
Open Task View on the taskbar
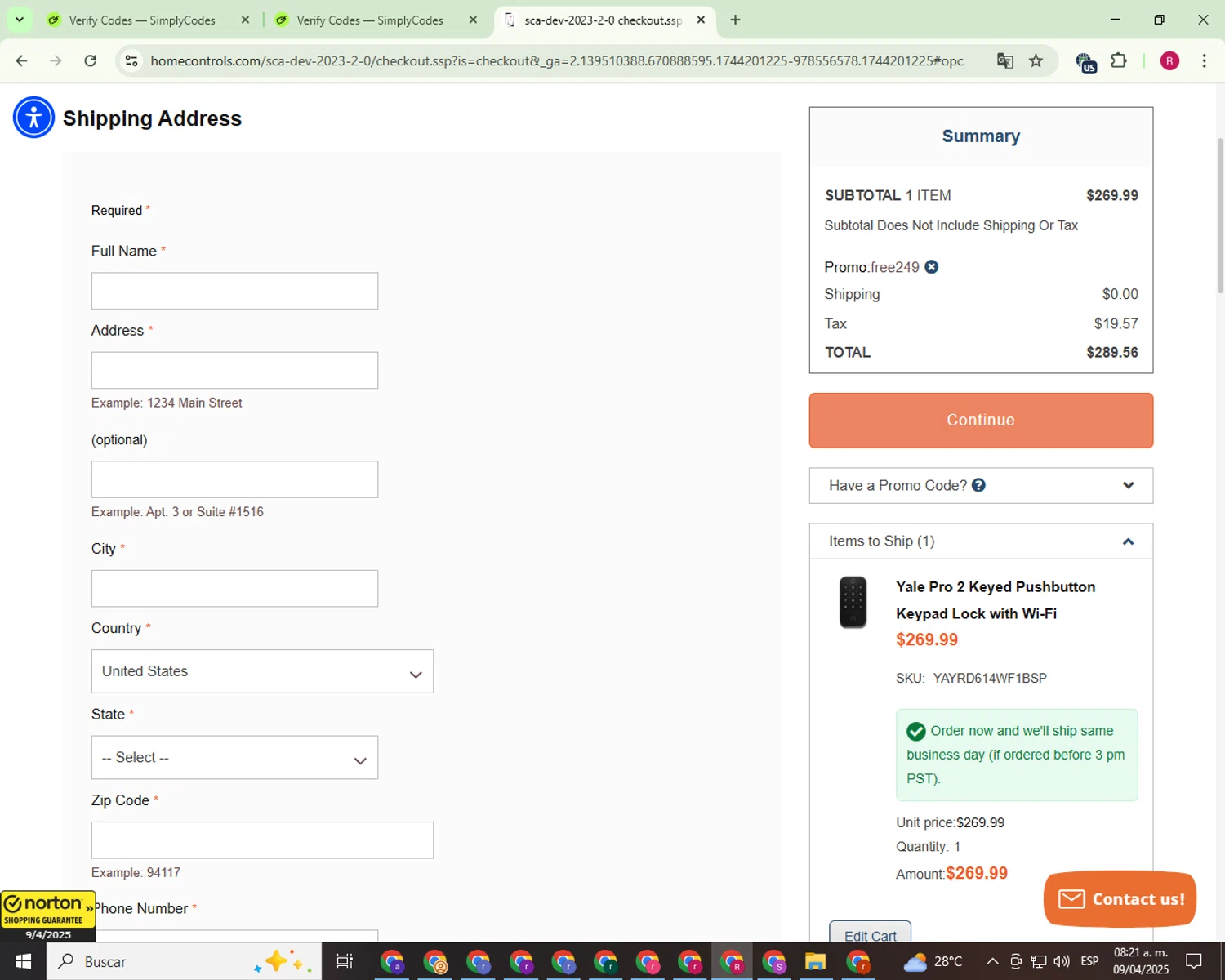[x=345, y=961]
